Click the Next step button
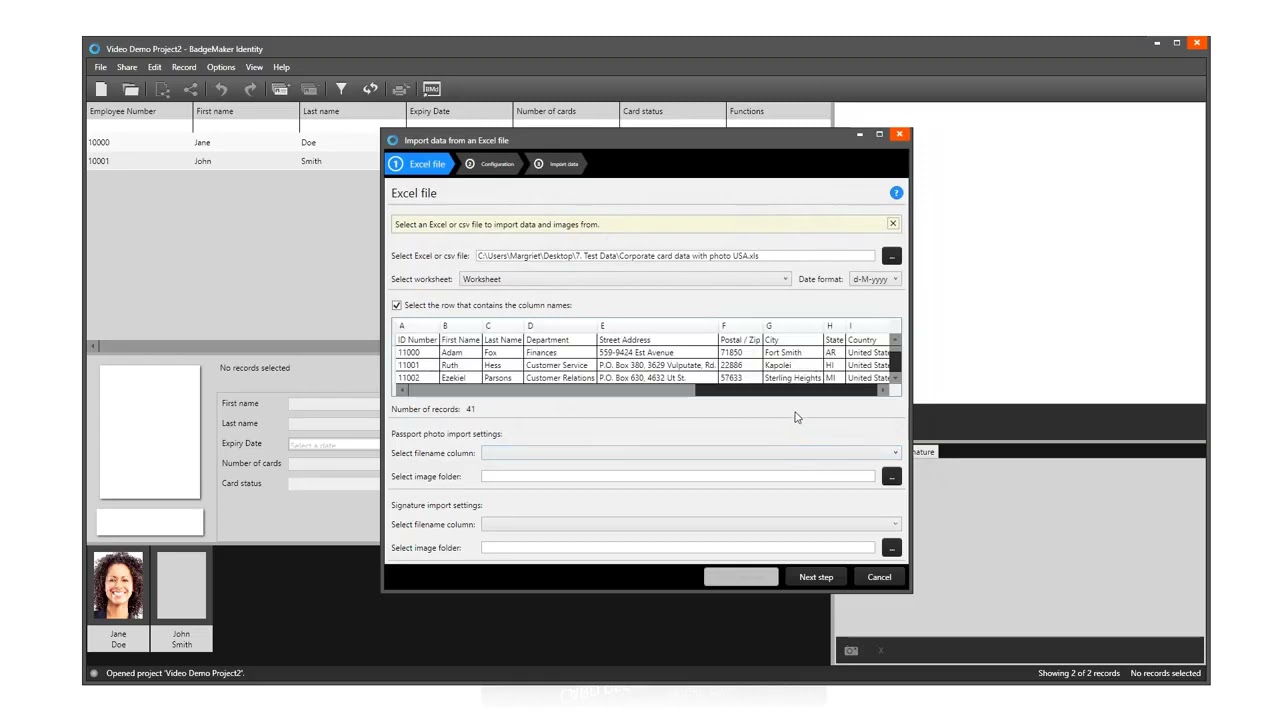Screen dimensions: 1280x720 (x=816, y=577)
